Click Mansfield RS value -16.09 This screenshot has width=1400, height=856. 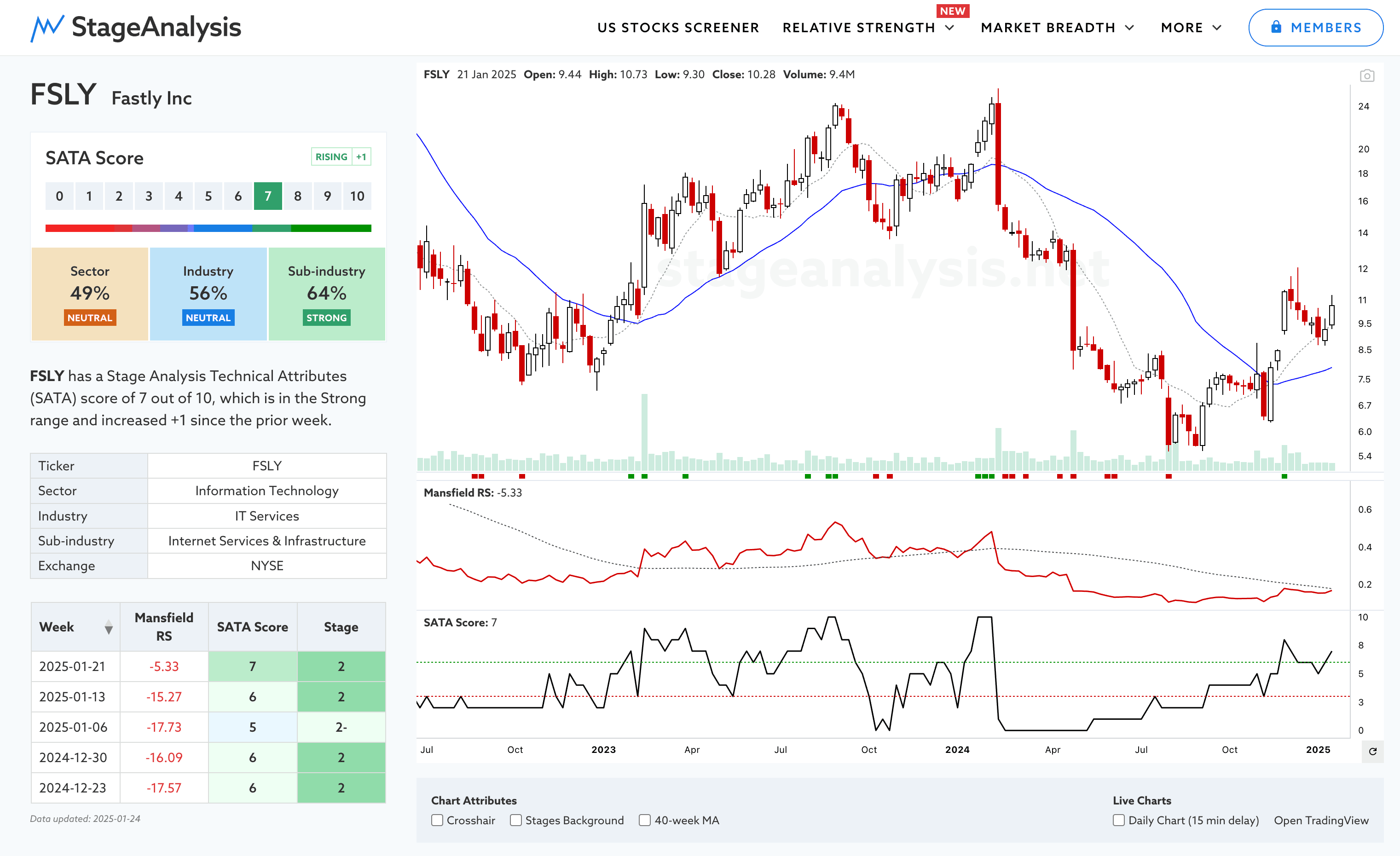(x=164, y=758)
